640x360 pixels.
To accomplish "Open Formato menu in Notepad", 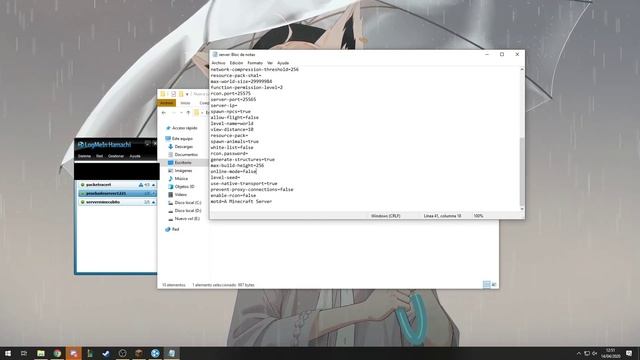I will [x=255, y=63].
